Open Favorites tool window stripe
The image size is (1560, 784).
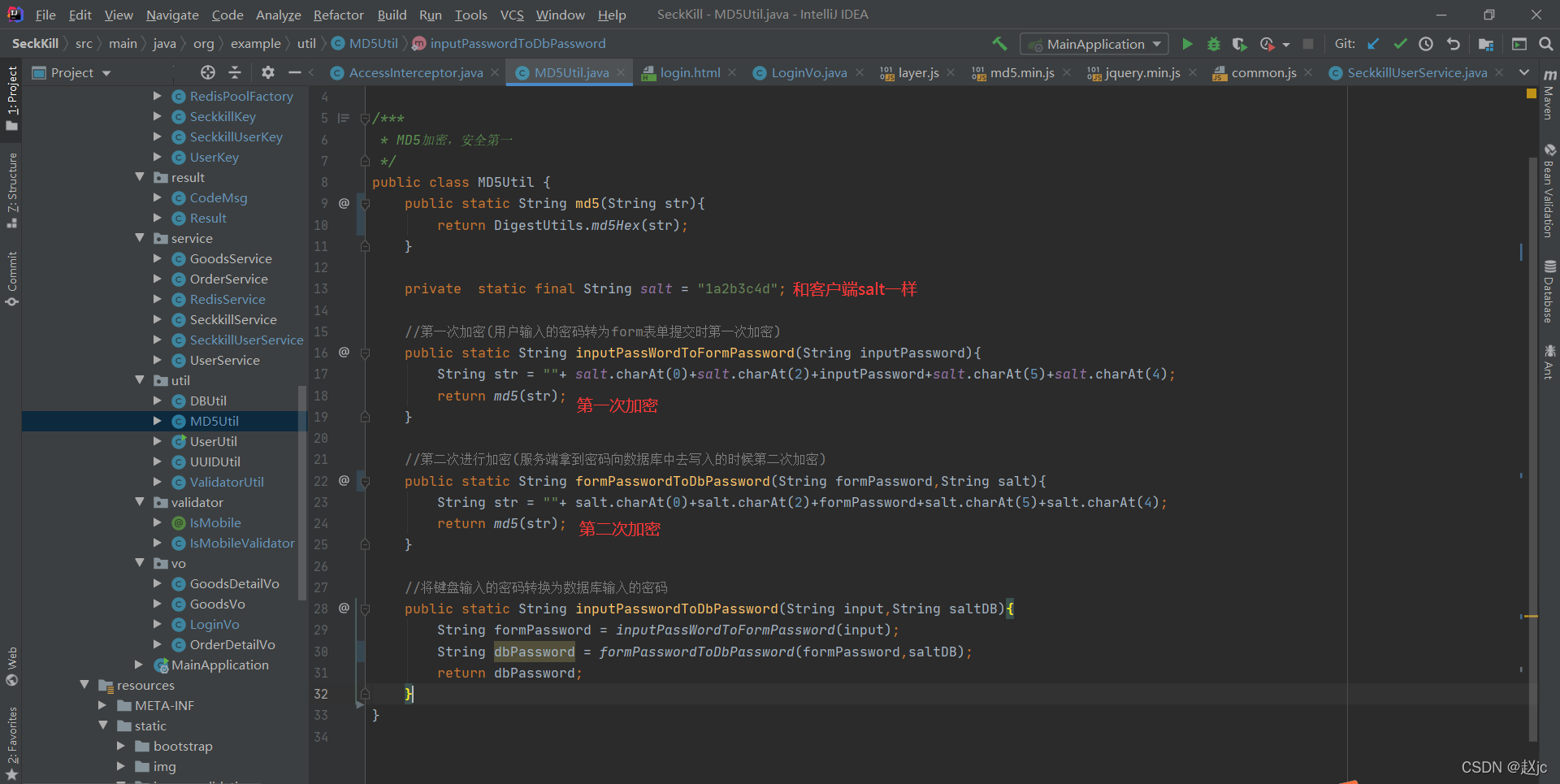coord(12,743)
